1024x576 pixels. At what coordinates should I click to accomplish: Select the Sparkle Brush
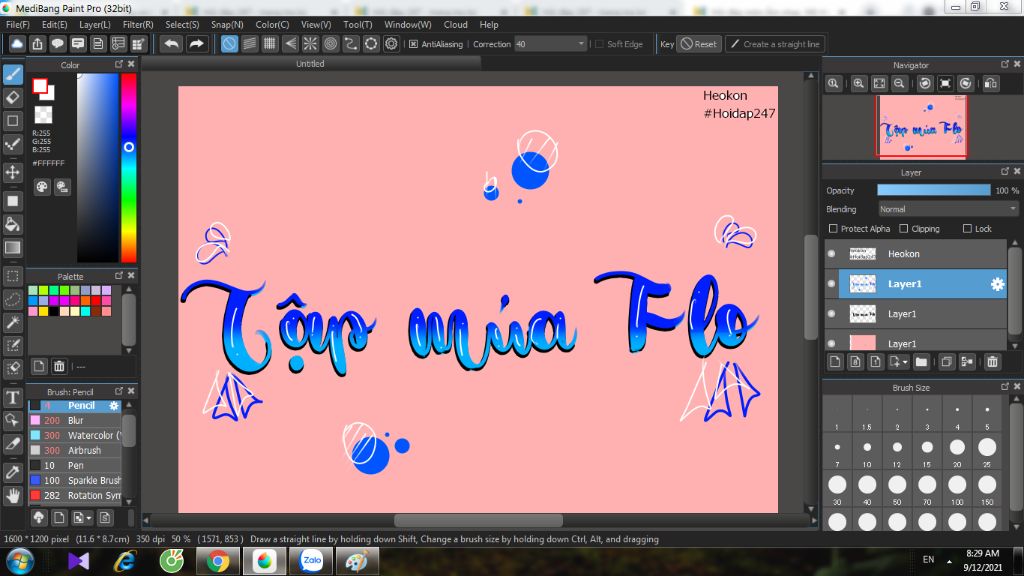pos(75,481)
